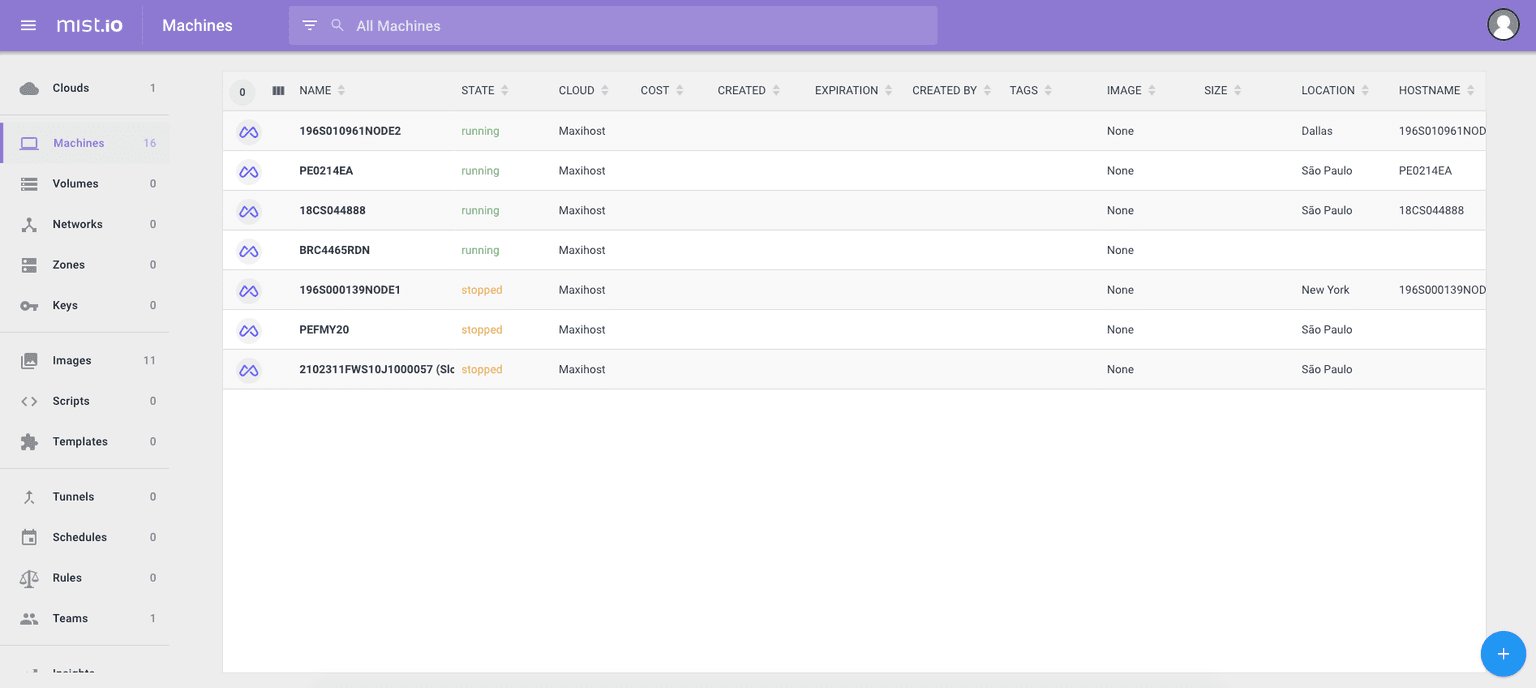Open the navigation hamburger menu
The height and width of the screenshot is (688, 1536).
pyautogui.click(x=27, y=25)
